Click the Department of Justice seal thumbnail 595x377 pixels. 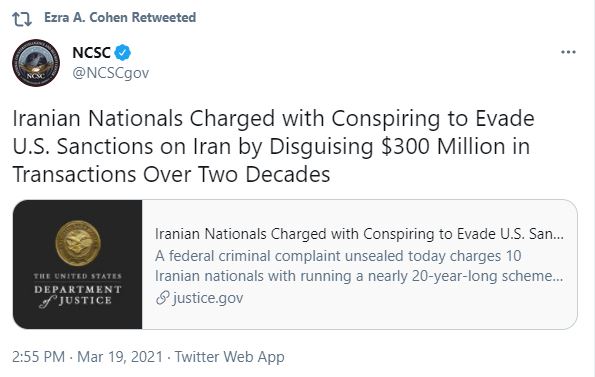[x=77, y=264]
